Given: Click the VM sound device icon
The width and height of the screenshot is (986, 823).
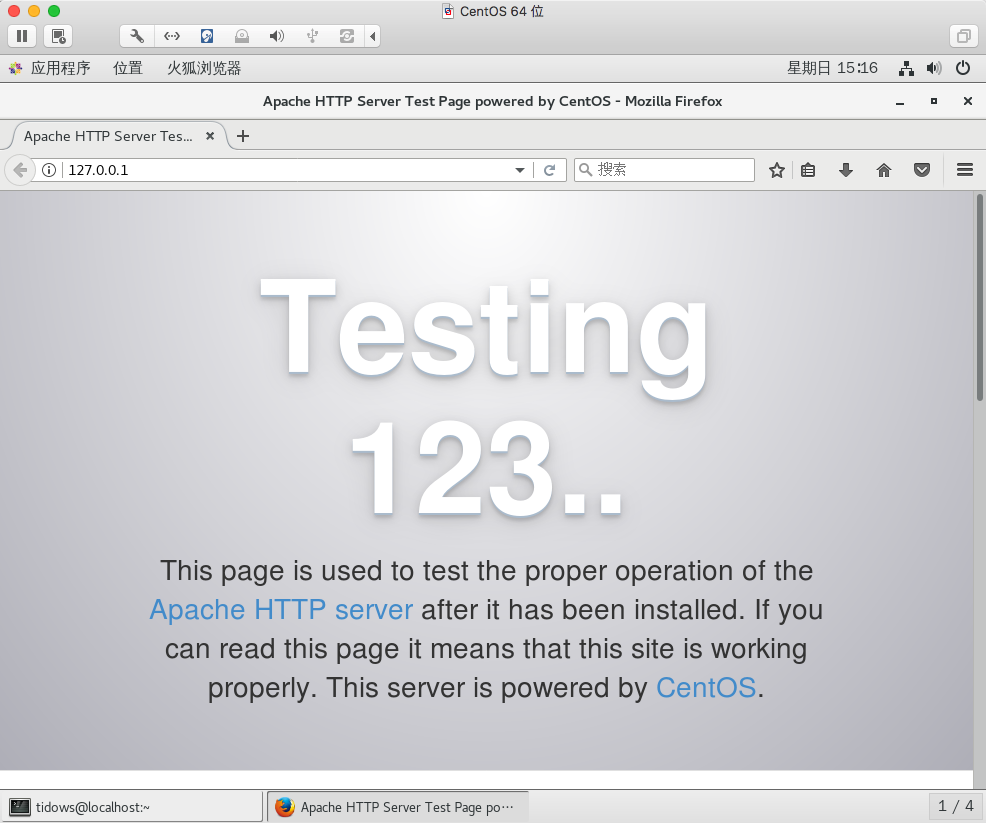Looking at the screenshot, I should (277, 36).
